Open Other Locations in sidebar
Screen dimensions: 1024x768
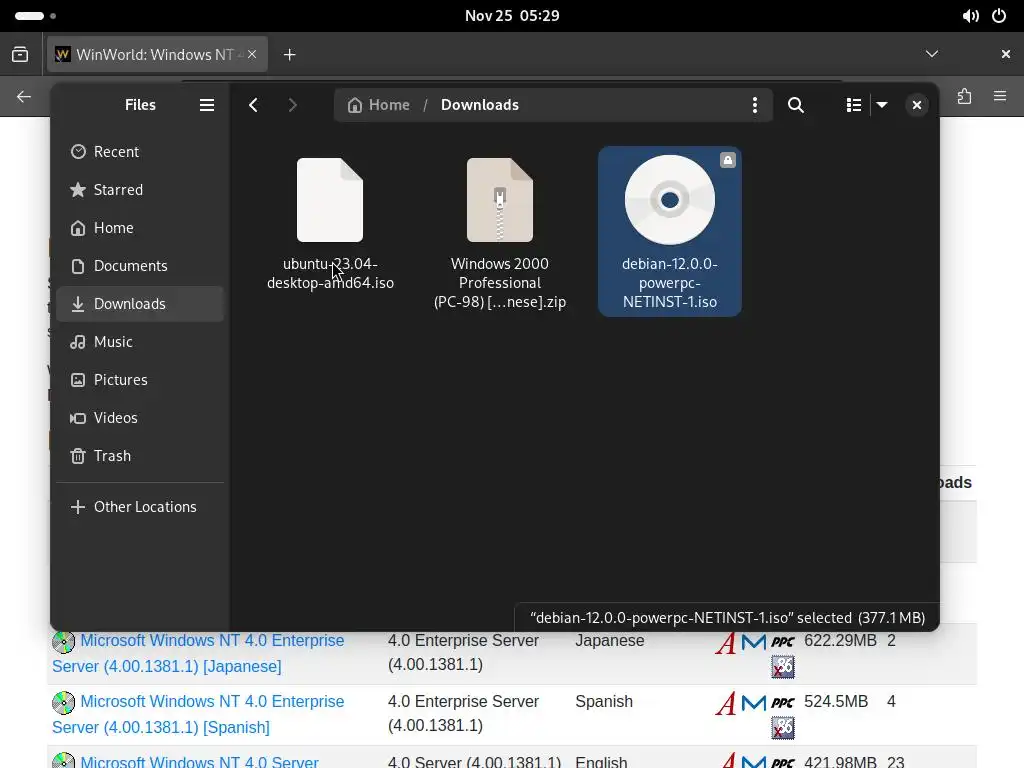click(140, 507)
